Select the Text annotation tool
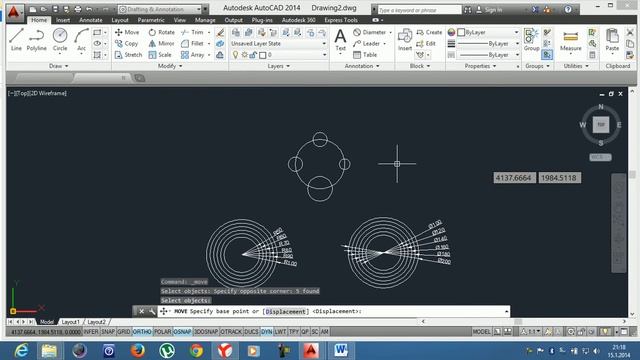 pos(340,40)
